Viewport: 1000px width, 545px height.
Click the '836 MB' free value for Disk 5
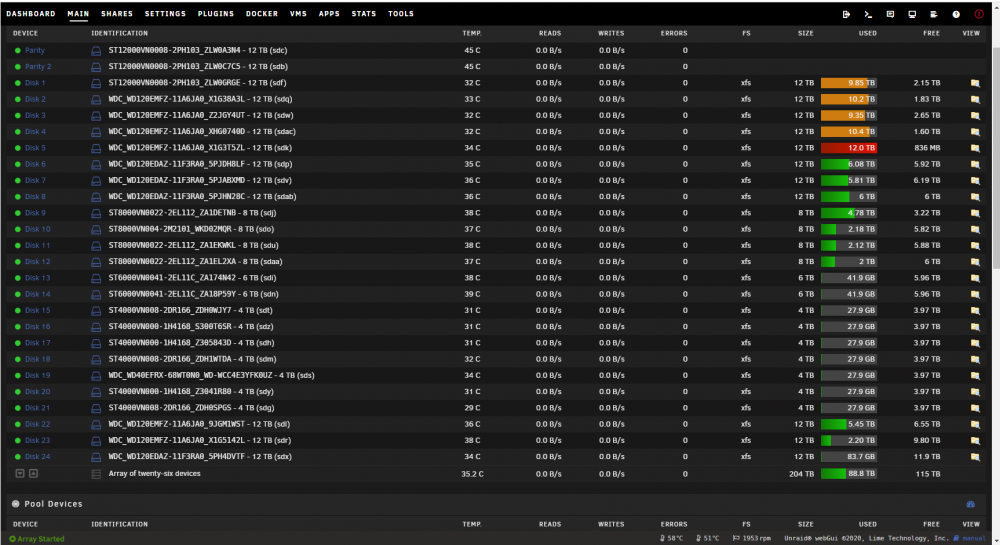coord(927,148)
